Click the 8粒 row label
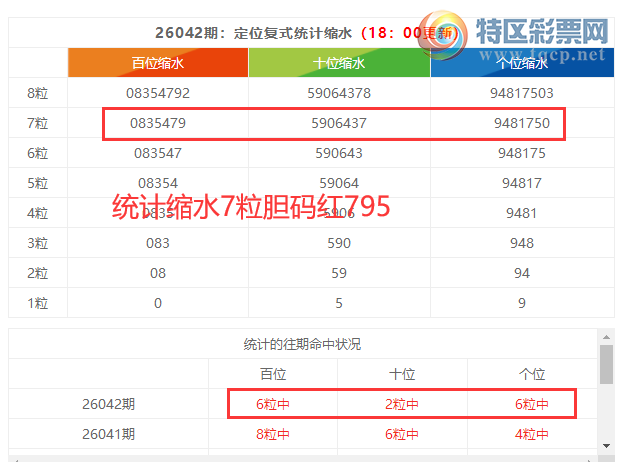 click(38, 93)
